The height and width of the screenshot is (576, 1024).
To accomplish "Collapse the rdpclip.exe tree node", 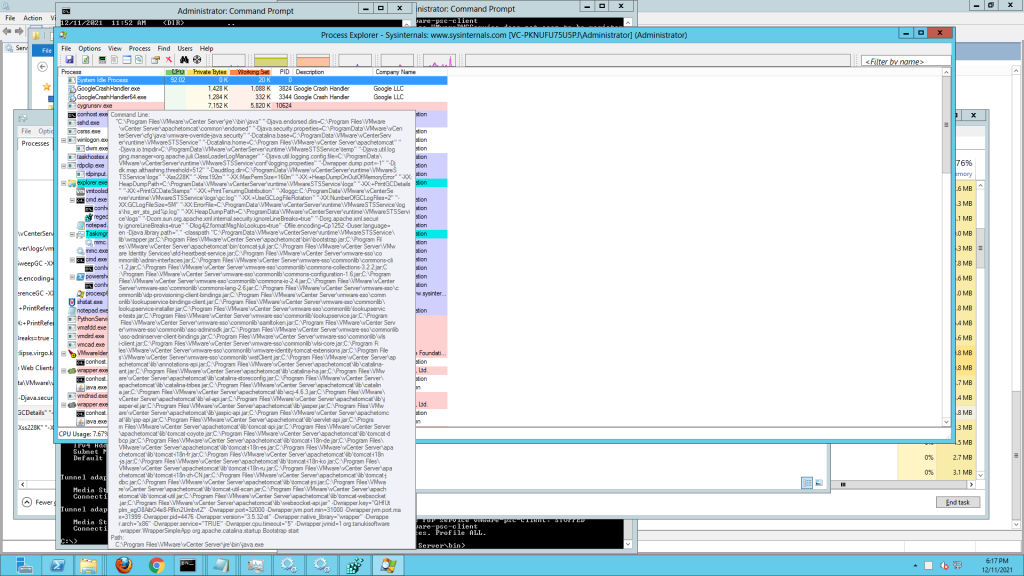I will (64, 166).
